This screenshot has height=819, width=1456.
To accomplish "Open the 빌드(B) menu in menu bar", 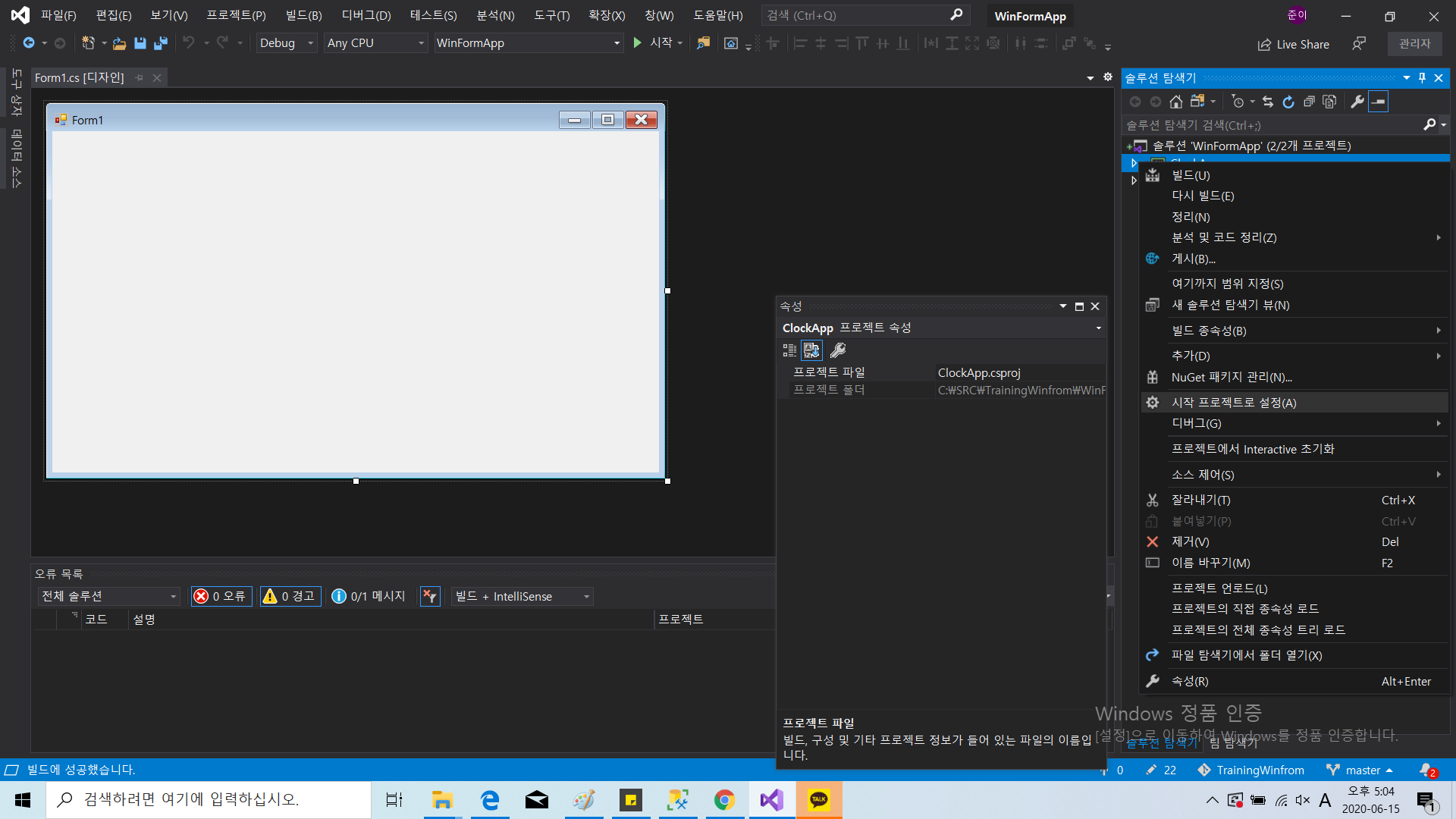I will click(303, 15).
